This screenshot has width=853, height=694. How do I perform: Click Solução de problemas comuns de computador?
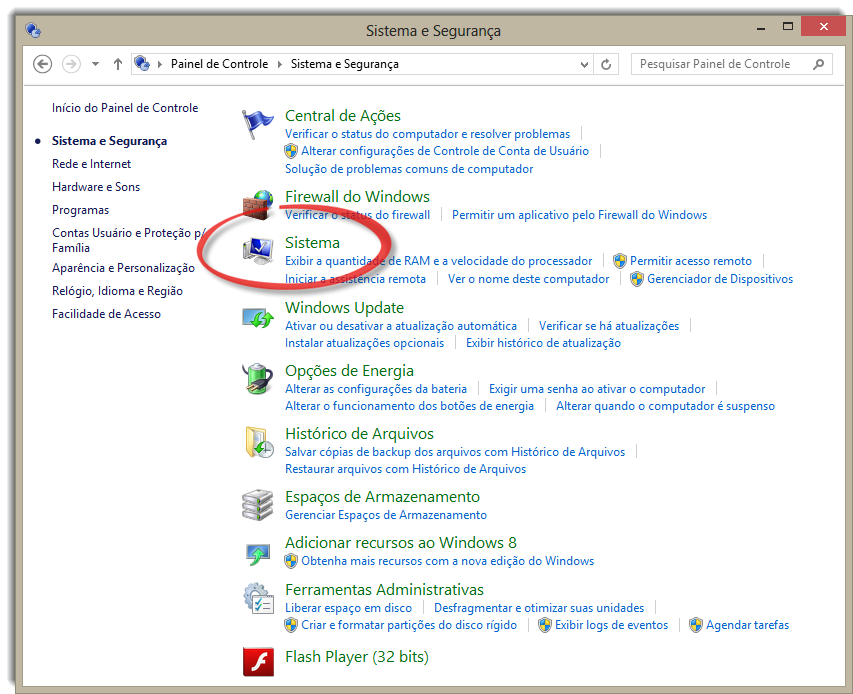click(409, 169)
